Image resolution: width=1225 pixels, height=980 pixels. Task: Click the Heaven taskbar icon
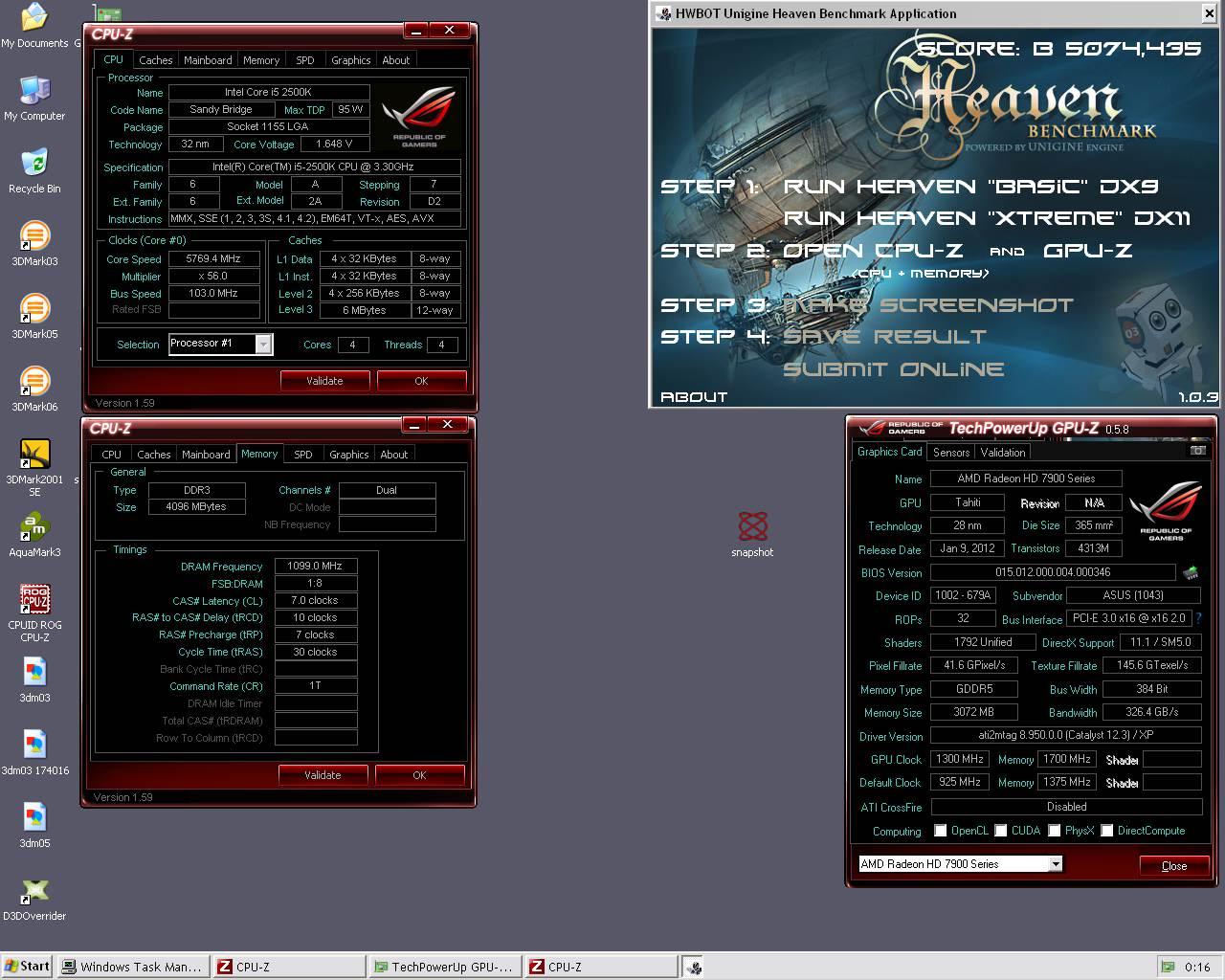coord(693,967)
